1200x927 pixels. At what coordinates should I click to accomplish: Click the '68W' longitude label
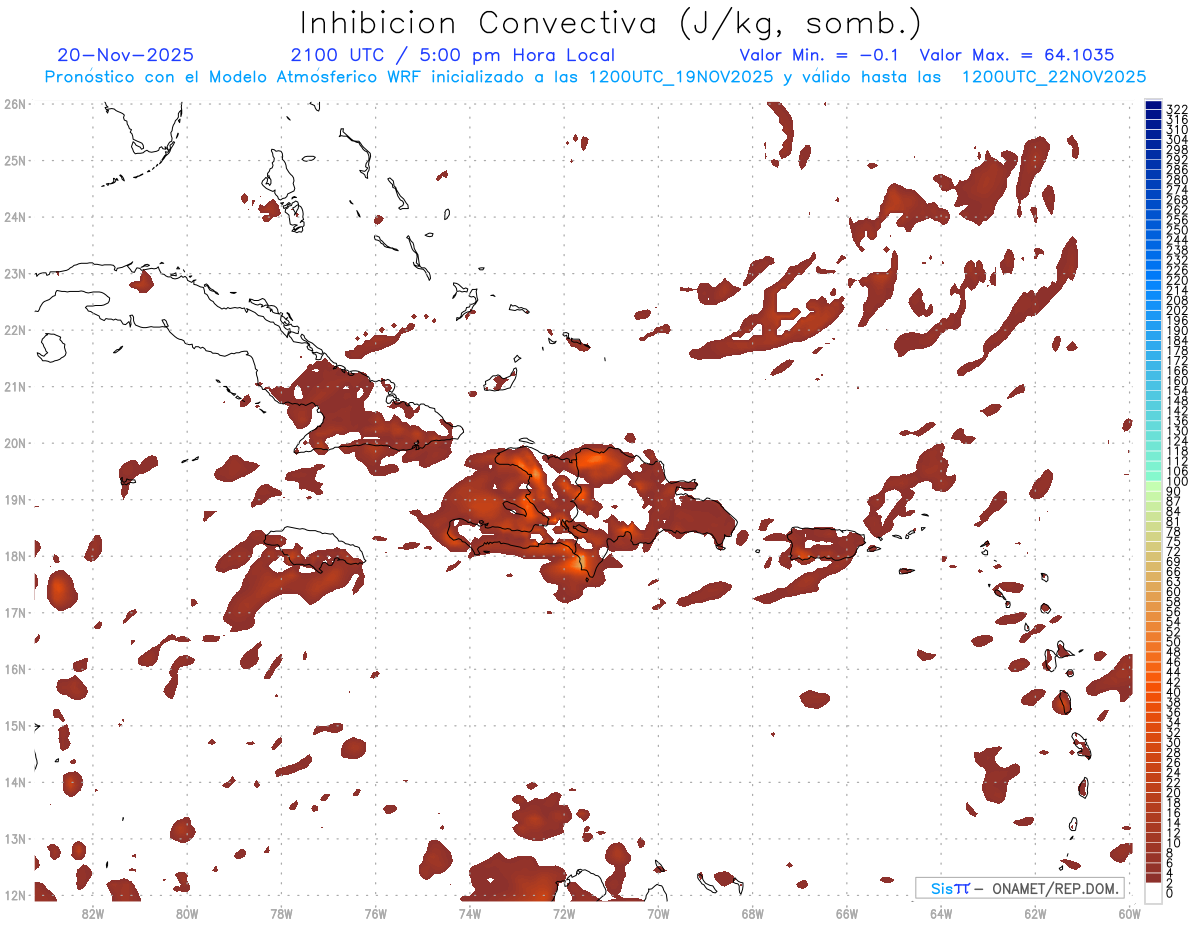point(752,912)
